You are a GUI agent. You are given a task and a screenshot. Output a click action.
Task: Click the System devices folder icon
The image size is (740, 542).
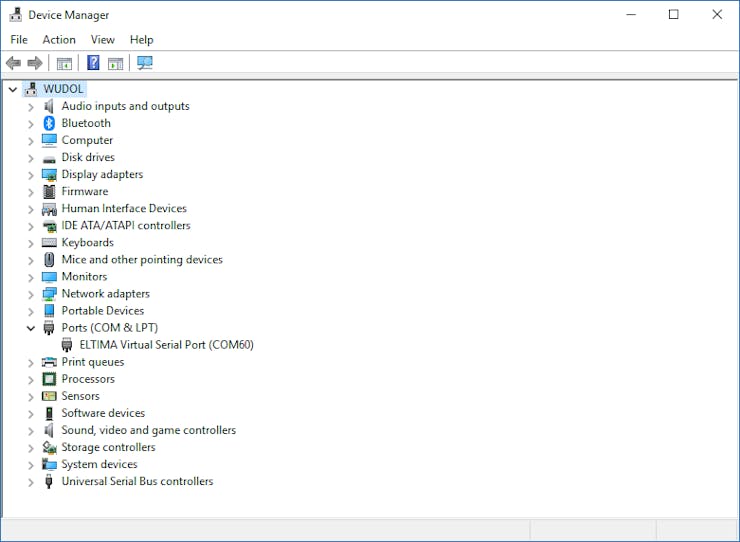click(x=49, y=464)
